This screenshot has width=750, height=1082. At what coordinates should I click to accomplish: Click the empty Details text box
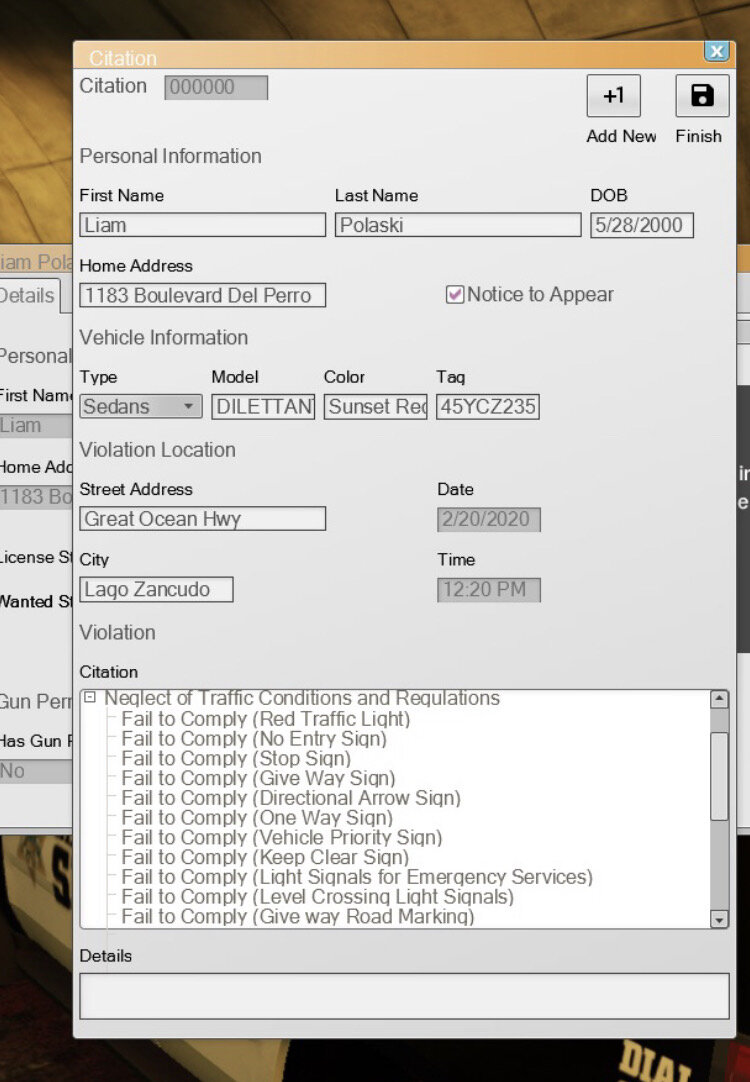pyautogui.click(x=404, y=996)
